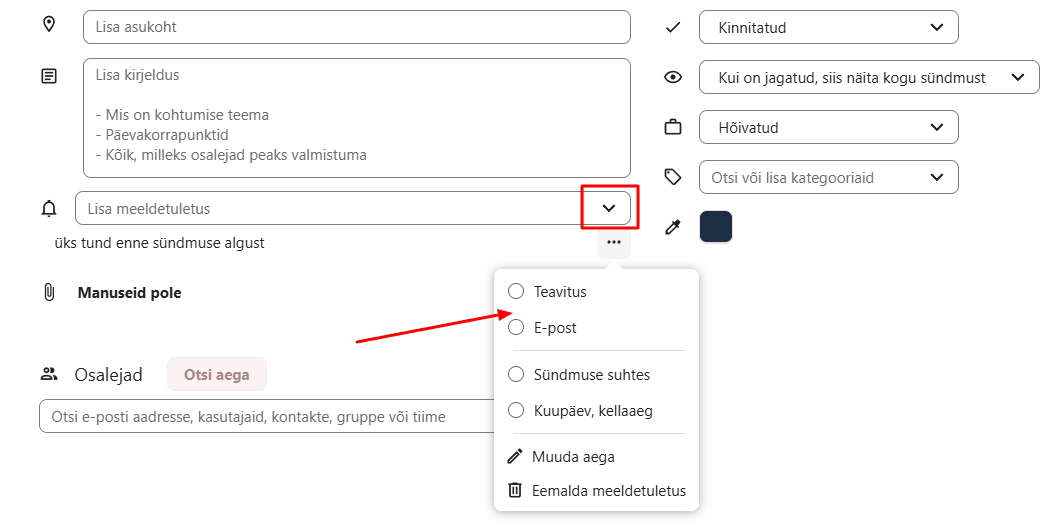
Task: Click the briefcase availability icon
Action: pos(673,127)
